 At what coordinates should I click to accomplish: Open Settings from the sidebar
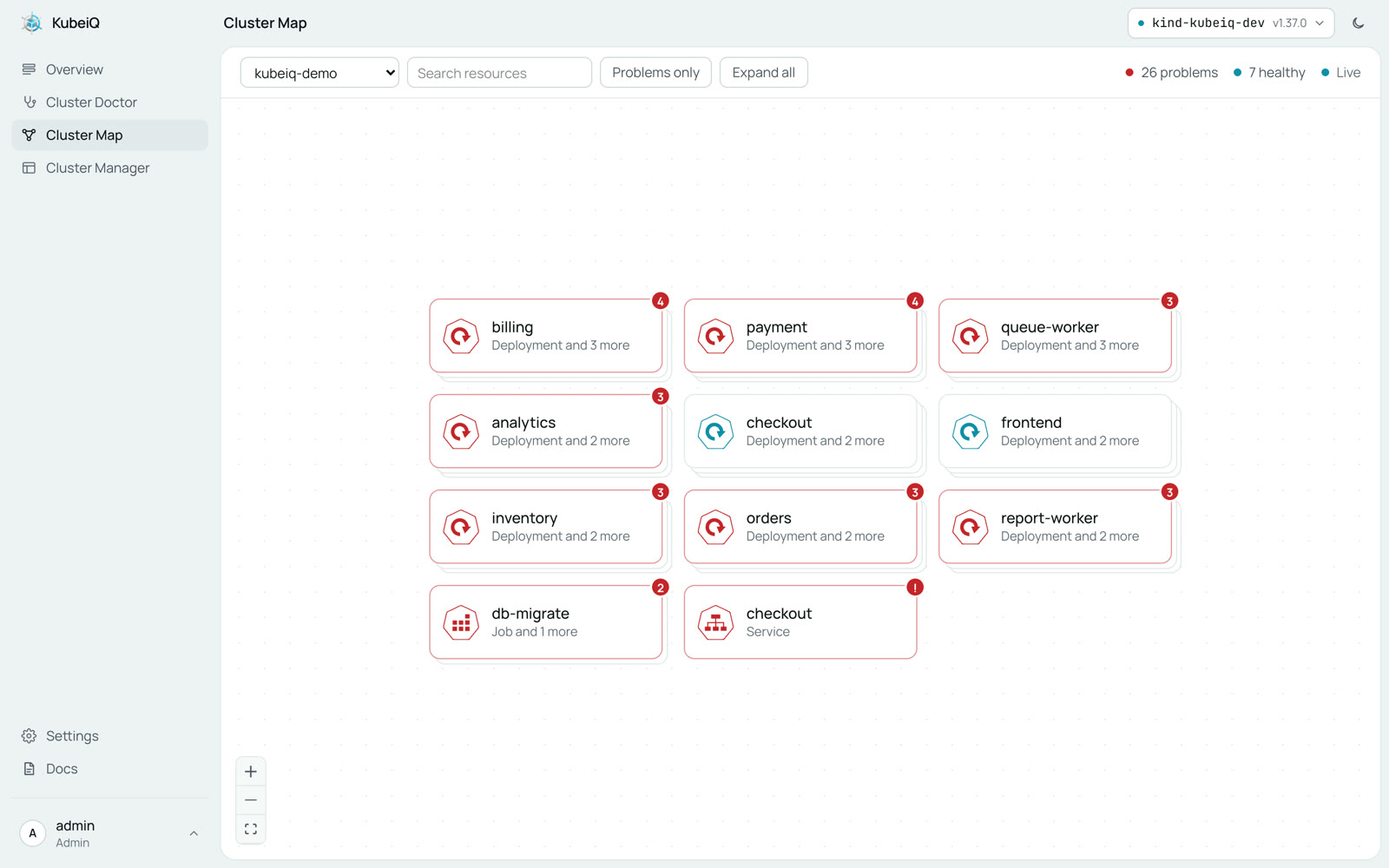click(x=110, y=736)
